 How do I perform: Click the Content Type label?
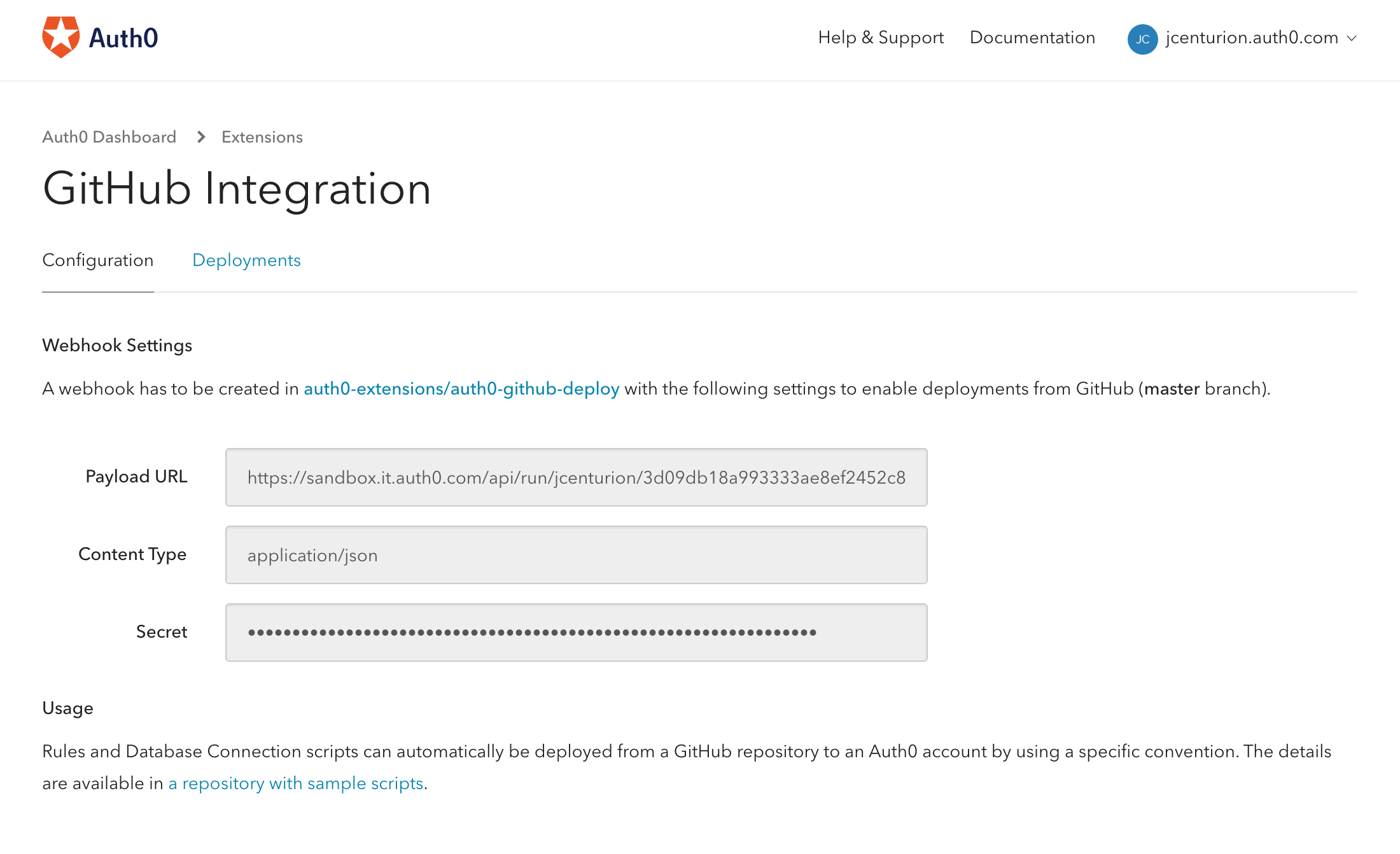tap(132, 554)
